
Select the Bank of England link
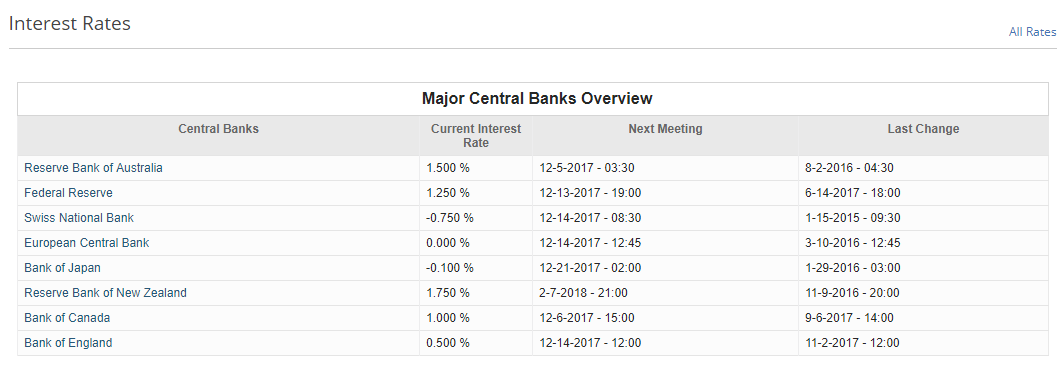[x=68, y=342]
